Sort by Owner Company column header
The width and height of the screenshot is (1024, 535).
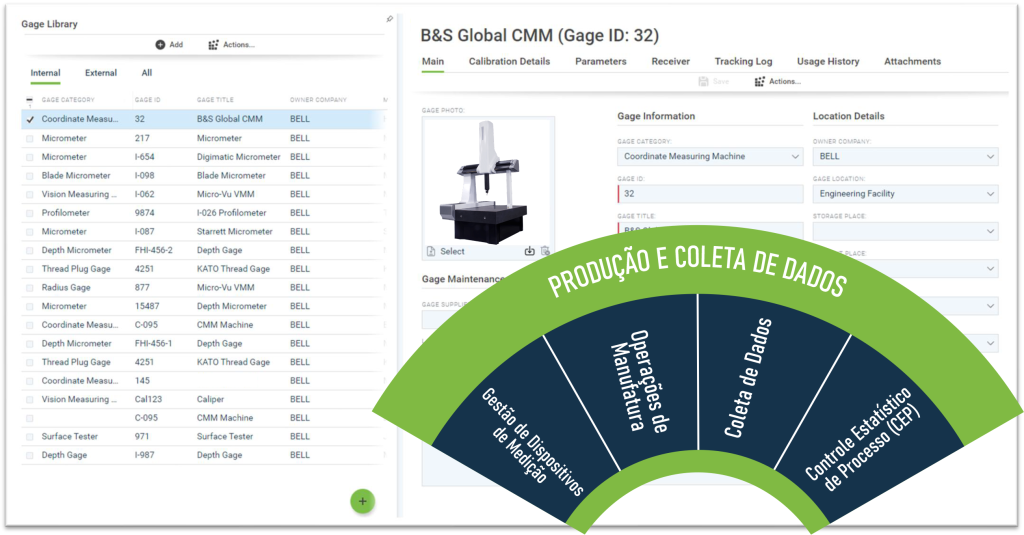[318, 100]
